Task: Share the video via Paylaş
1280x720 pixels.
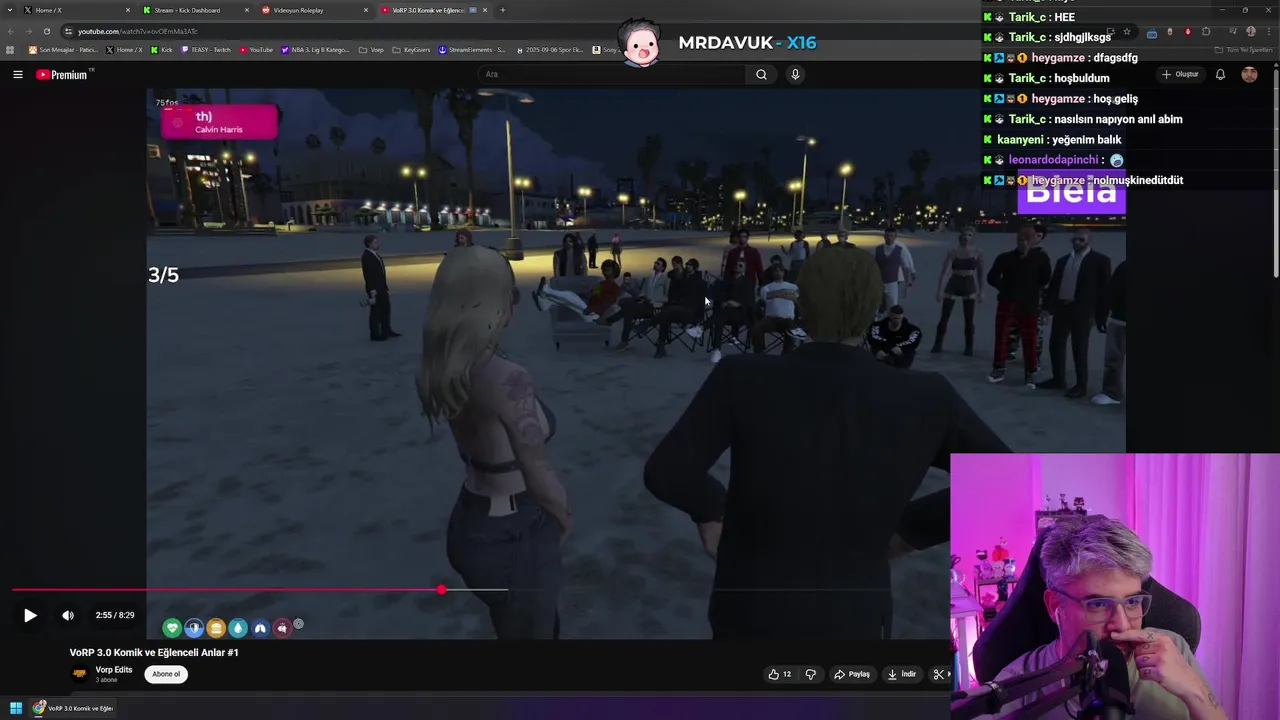Action: pyautogui.click(x=852, y=674)
